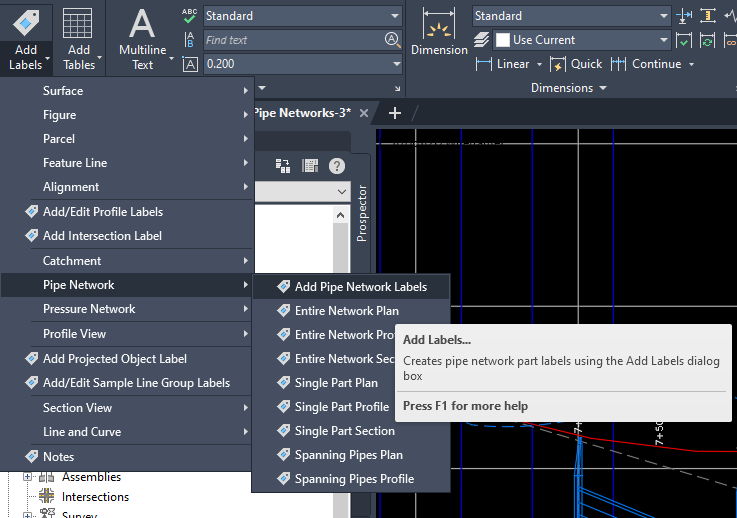Switch to the Prospector vertical tab

coord(361,213)
